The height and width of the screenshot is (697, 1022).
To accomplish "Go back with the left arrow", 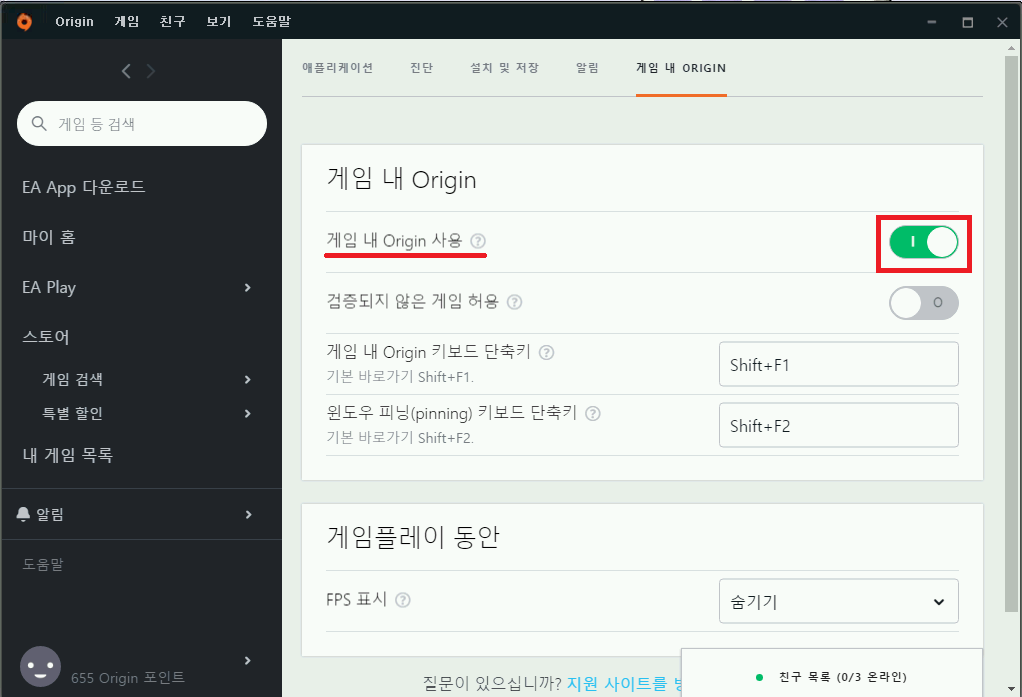I will coord(126,71).
